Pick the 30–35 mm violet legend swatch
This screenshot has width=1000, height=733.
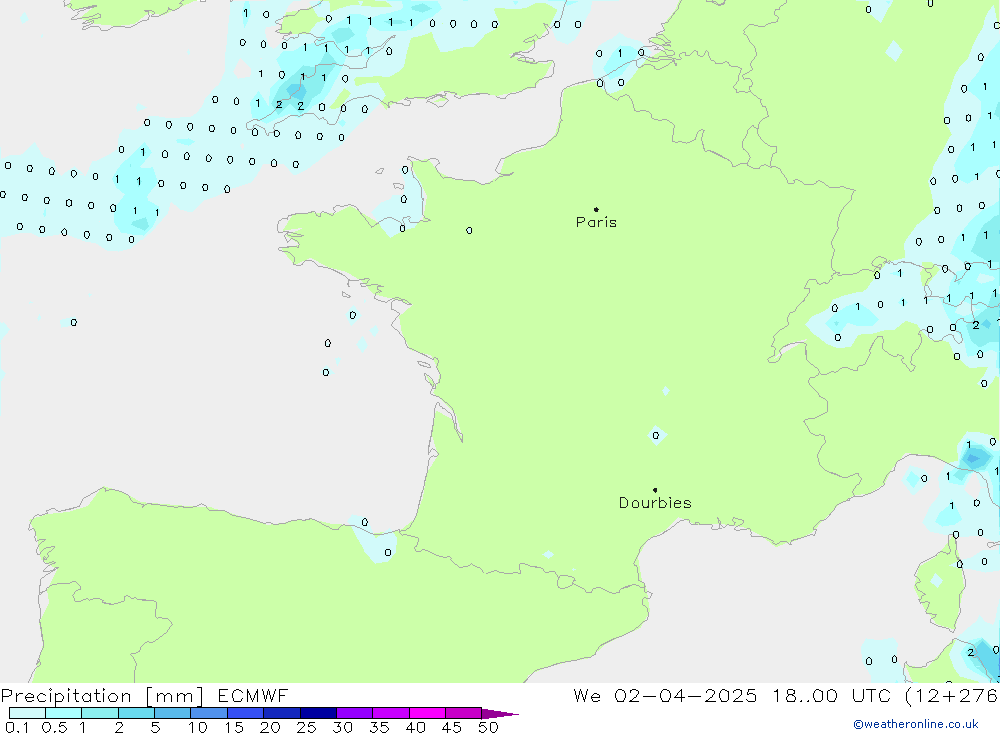tap(354, 713)
